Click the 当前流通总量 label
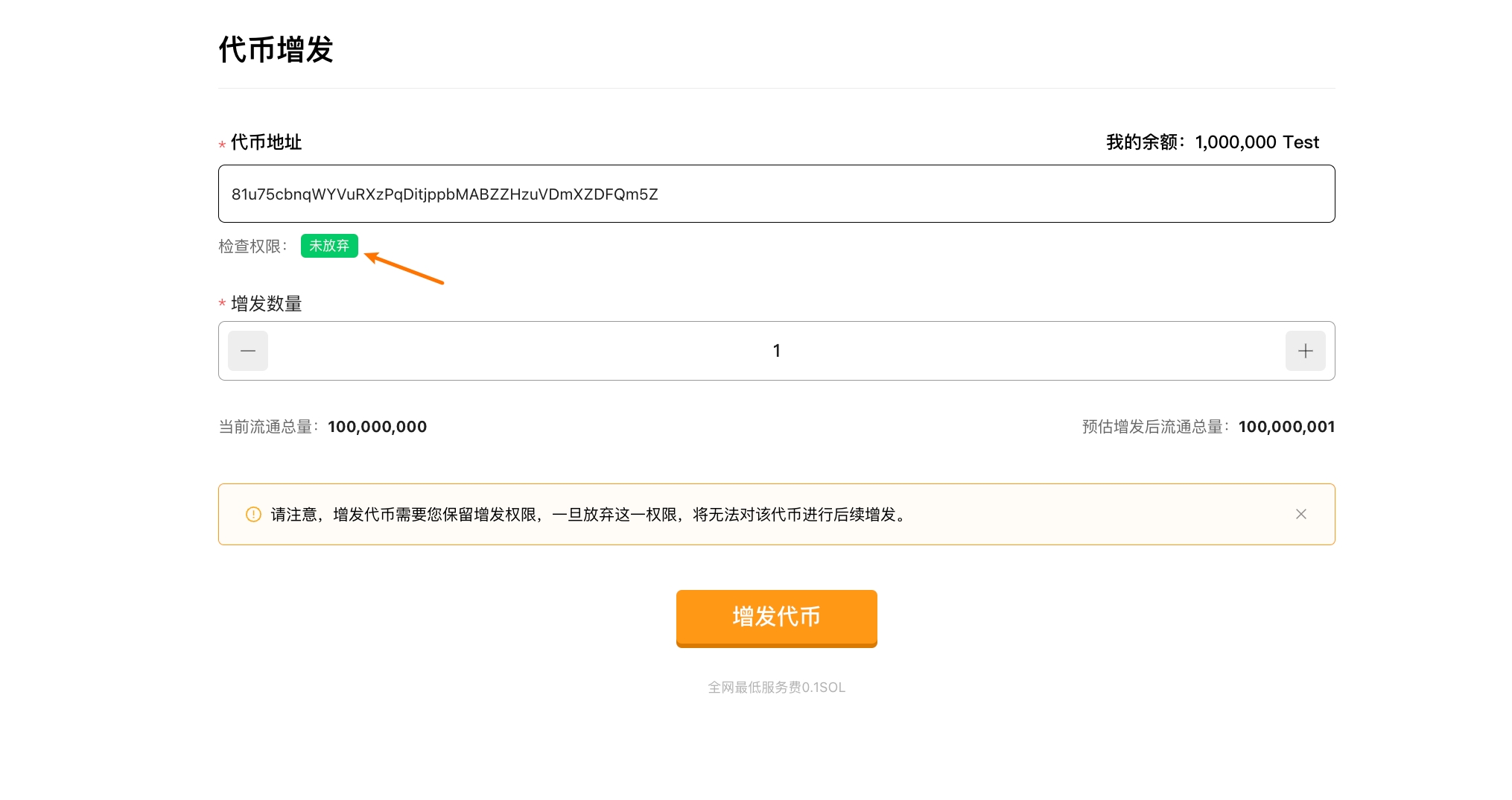The width and height of the screenshot is (1512, 800). [268, 427]
